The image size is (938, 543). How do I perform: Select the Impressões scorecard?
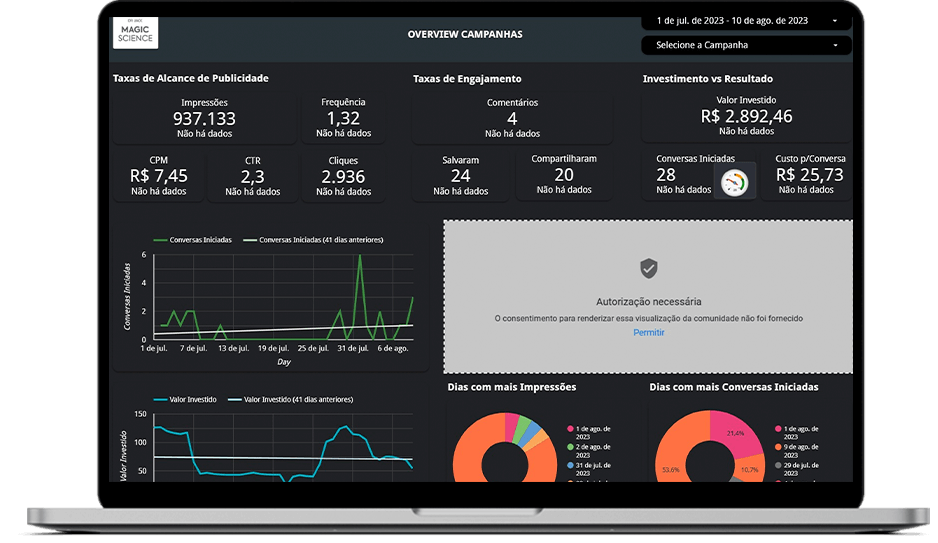[204, 117]
